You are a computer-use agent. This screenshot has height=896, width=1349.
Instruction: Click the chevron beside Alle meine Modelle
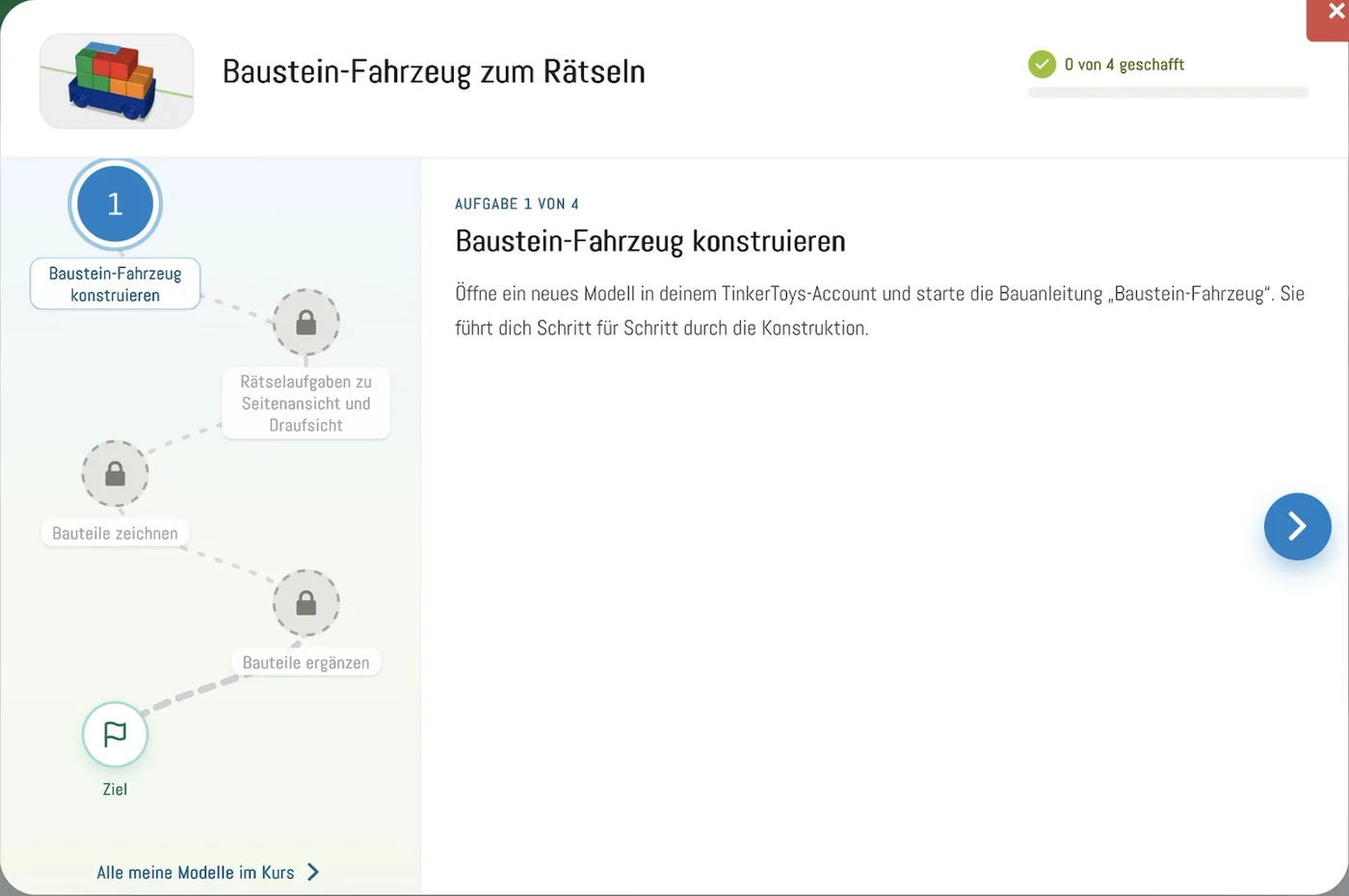(x=312, y=872)
